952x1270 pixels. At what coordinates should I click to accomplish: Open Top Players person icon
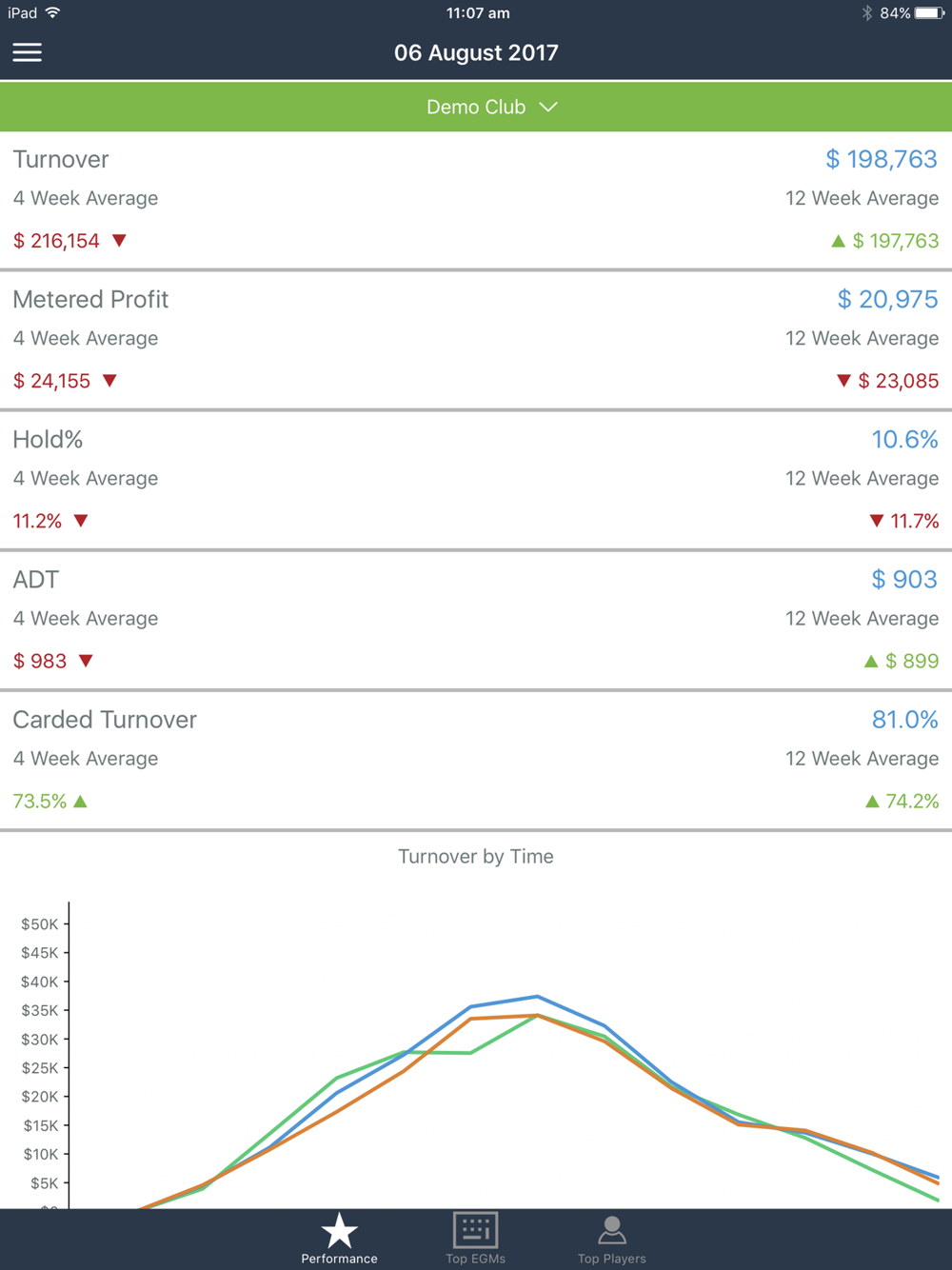611,1229
